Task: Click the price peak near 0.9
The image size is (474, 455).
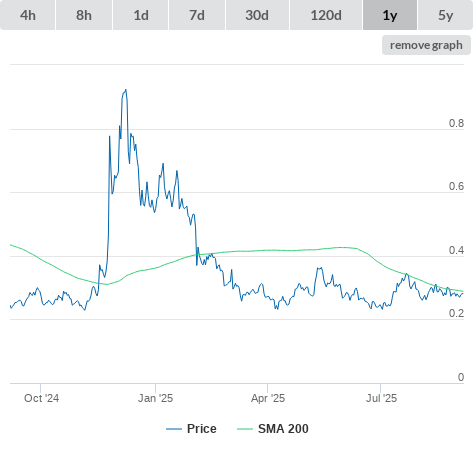Action: pyautogui.click(x=126, y=90)
